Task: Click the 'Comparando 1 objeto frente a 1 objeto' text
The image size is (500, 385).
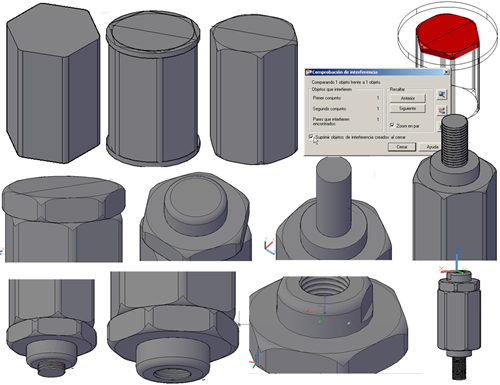Action: click(346, 82)
